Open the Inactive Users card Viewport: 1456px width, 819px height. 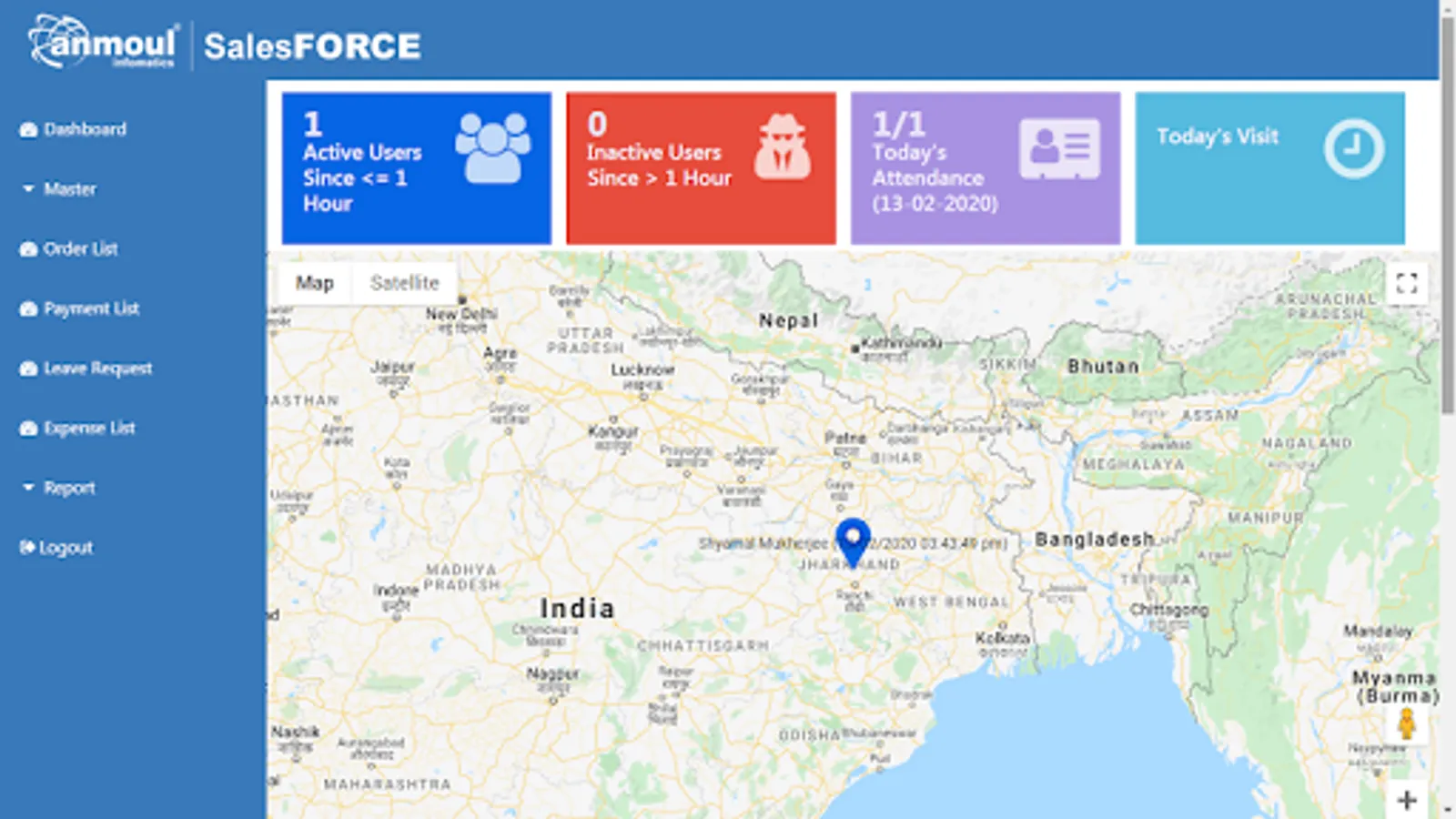[701, 168]
